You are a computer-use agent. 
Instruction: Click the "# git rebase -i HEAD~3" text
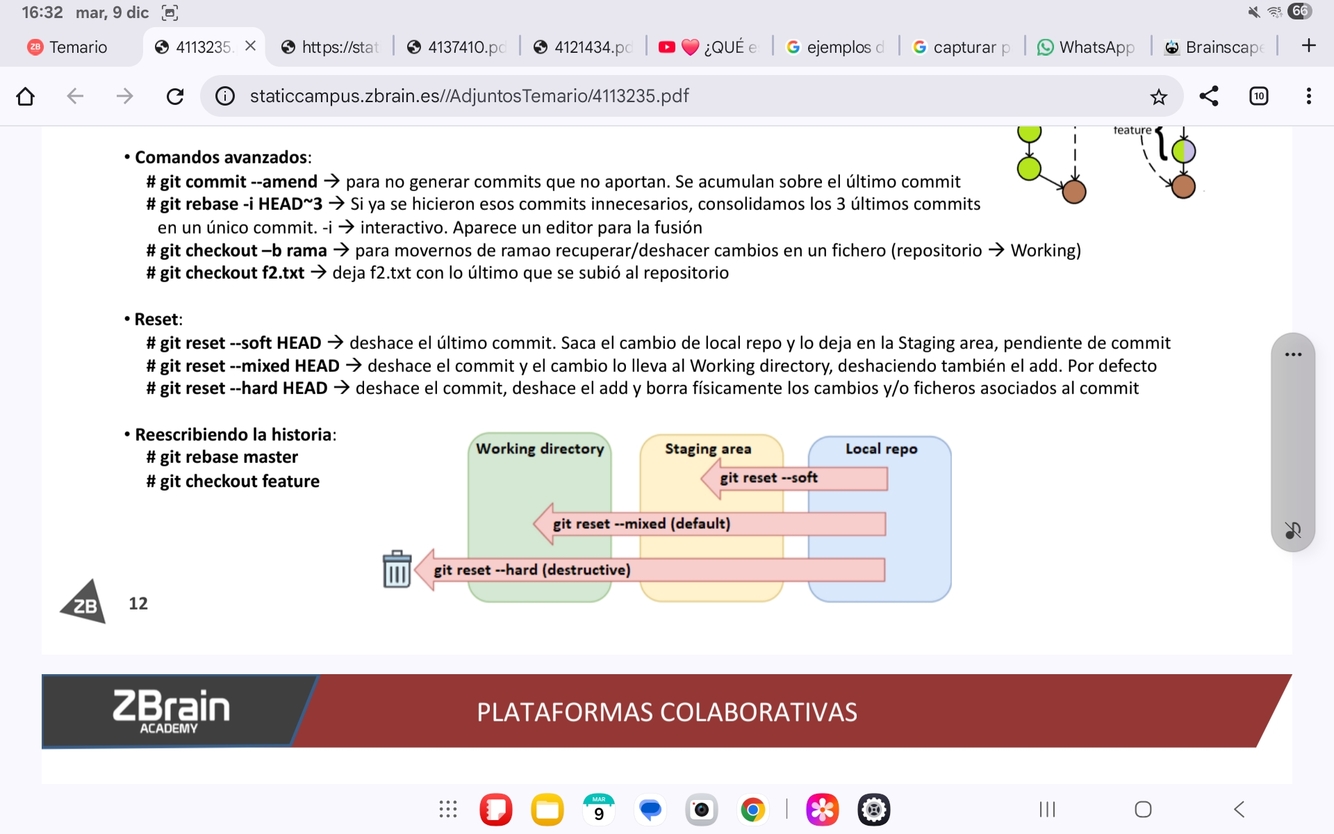(x=234, y=204)
